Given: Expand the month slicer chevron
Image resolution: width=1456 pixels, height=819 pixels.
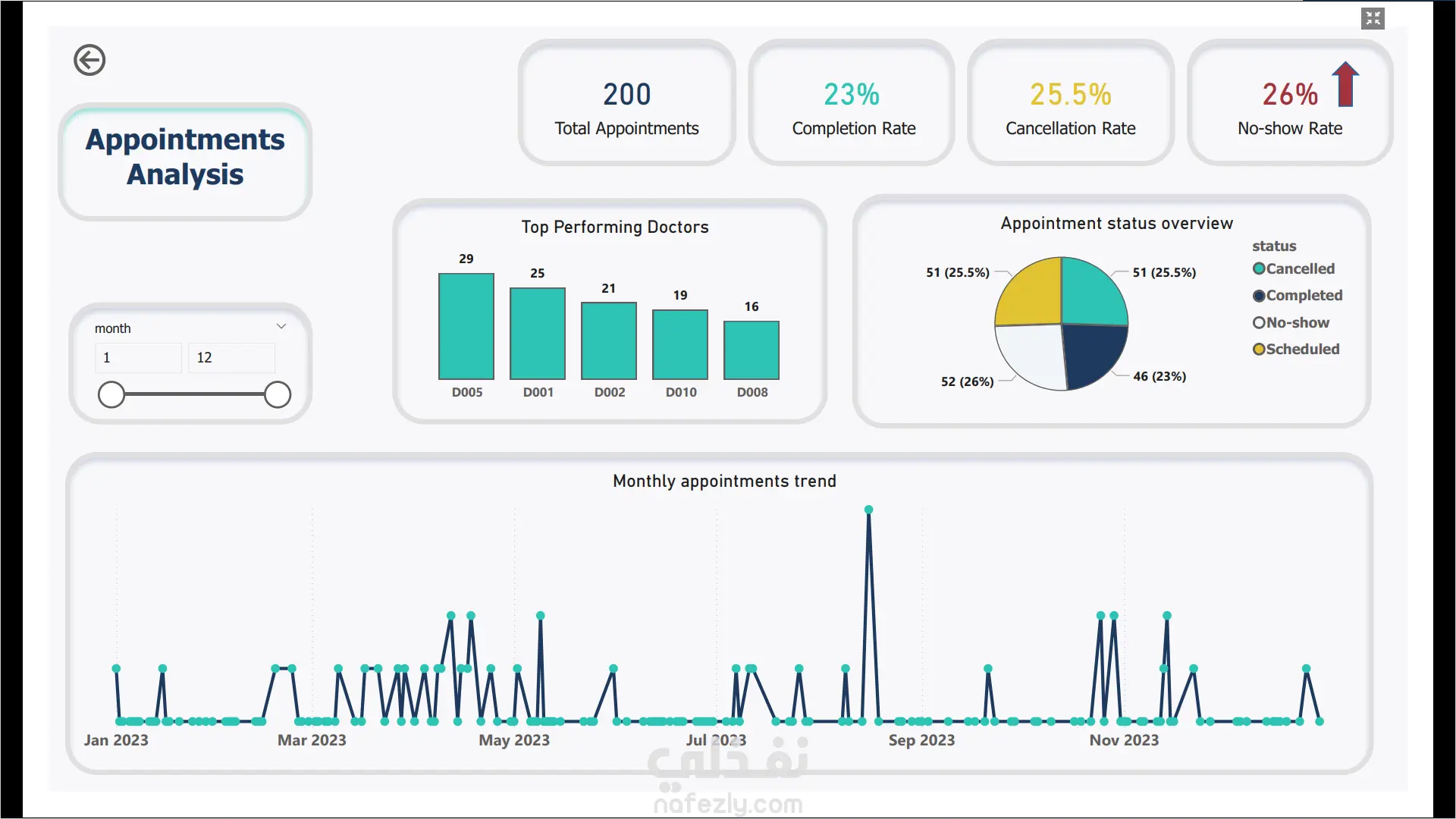Looking at the screenshot, I should pyautogui.click(x=281, y=326).
